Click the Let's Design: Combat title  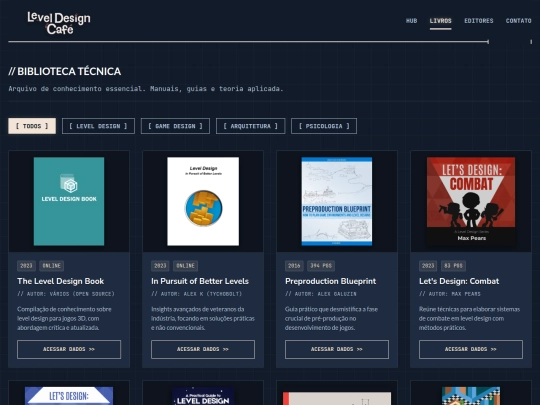(459, 281)
